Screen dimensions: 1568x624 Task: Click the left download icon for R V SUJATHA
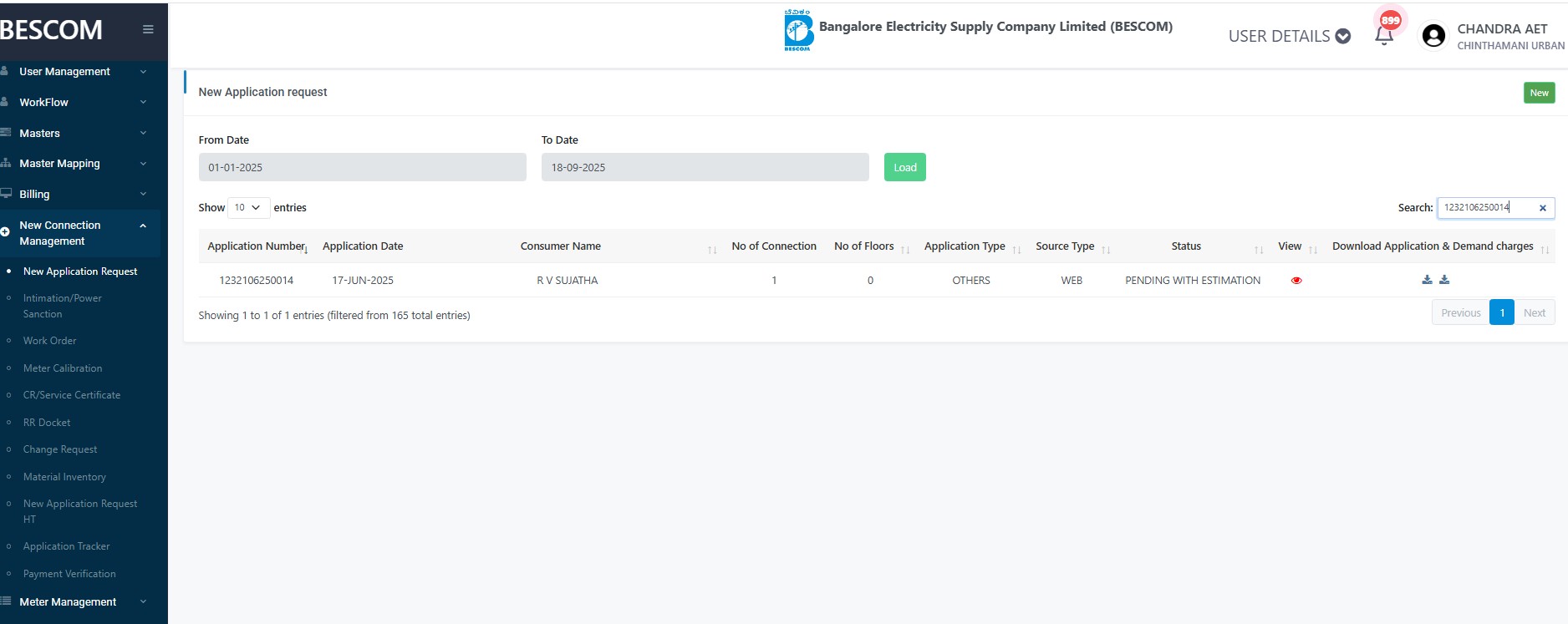click(x=1427, y=280)
